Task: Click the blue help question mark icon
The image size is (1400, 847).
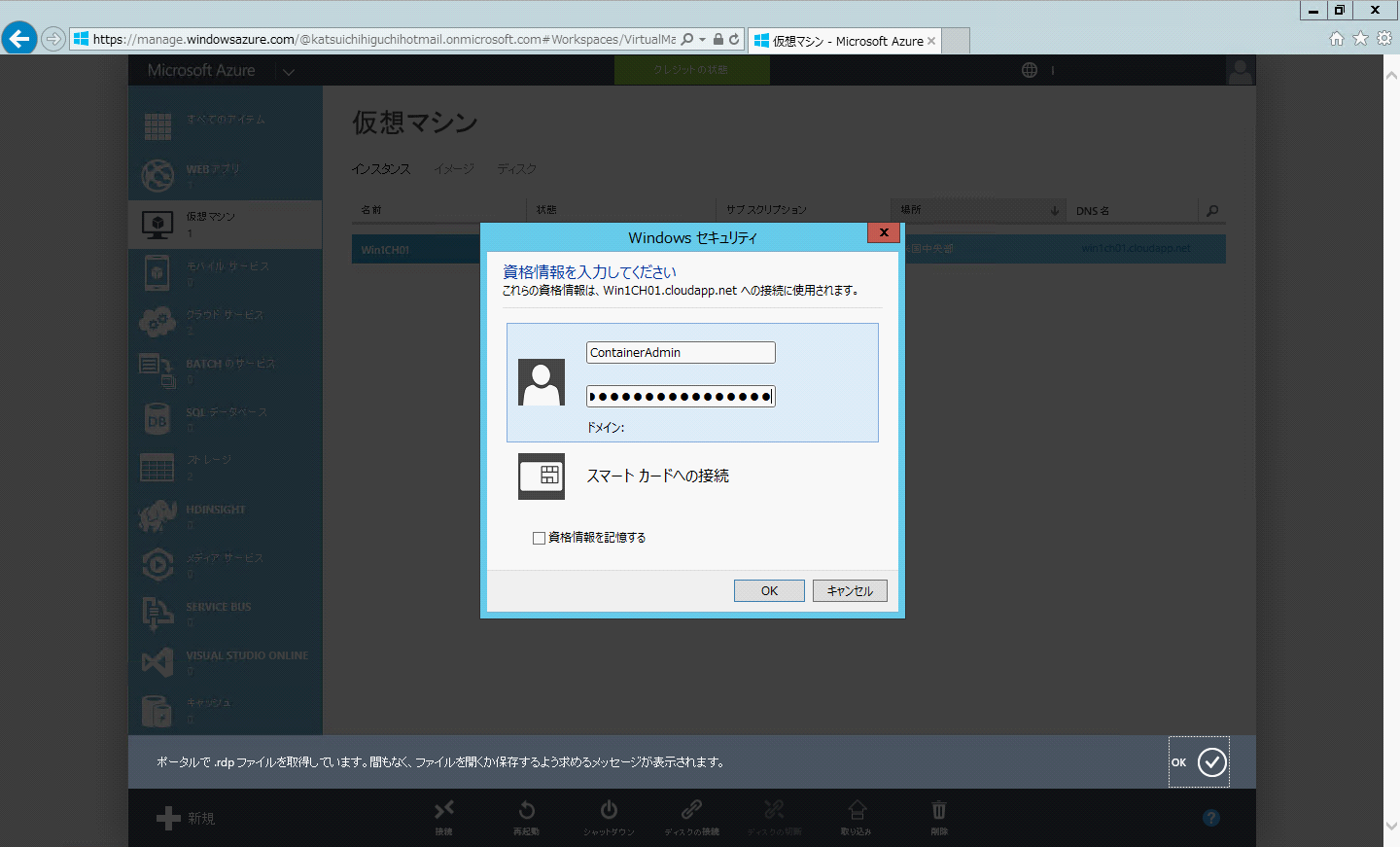Action: (x=1211, y=818)
